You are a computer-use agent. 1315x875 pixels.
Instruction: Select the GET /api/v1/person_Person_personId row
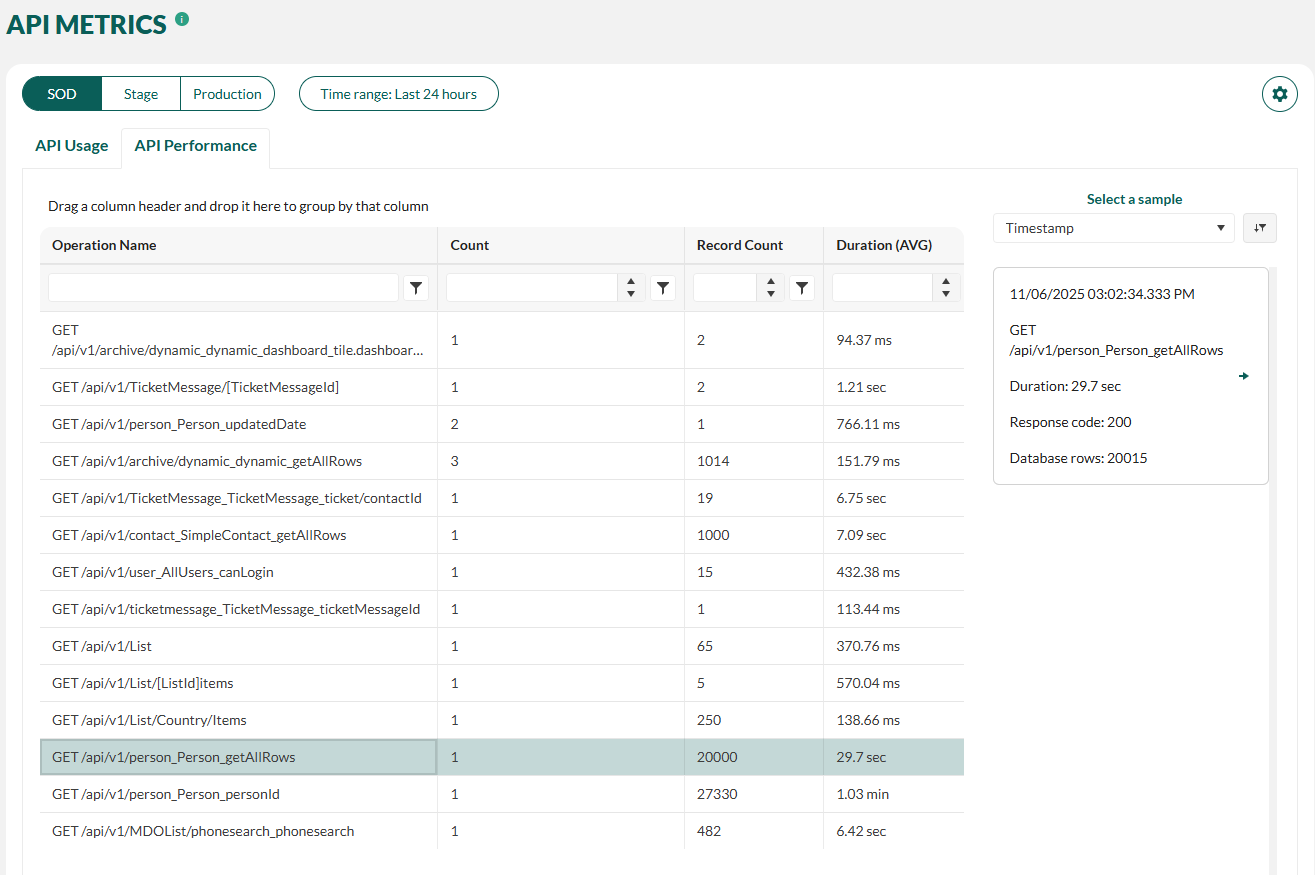pos(502,794)
